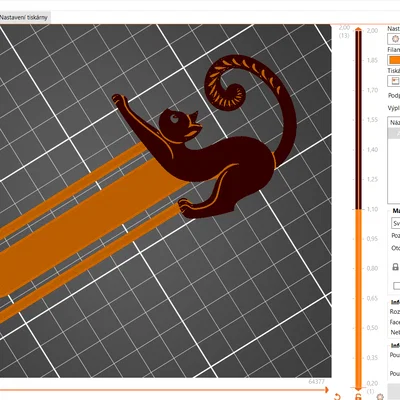
Task: Tick the checkbox below the padlock icon
Action: tap(396, 286)
